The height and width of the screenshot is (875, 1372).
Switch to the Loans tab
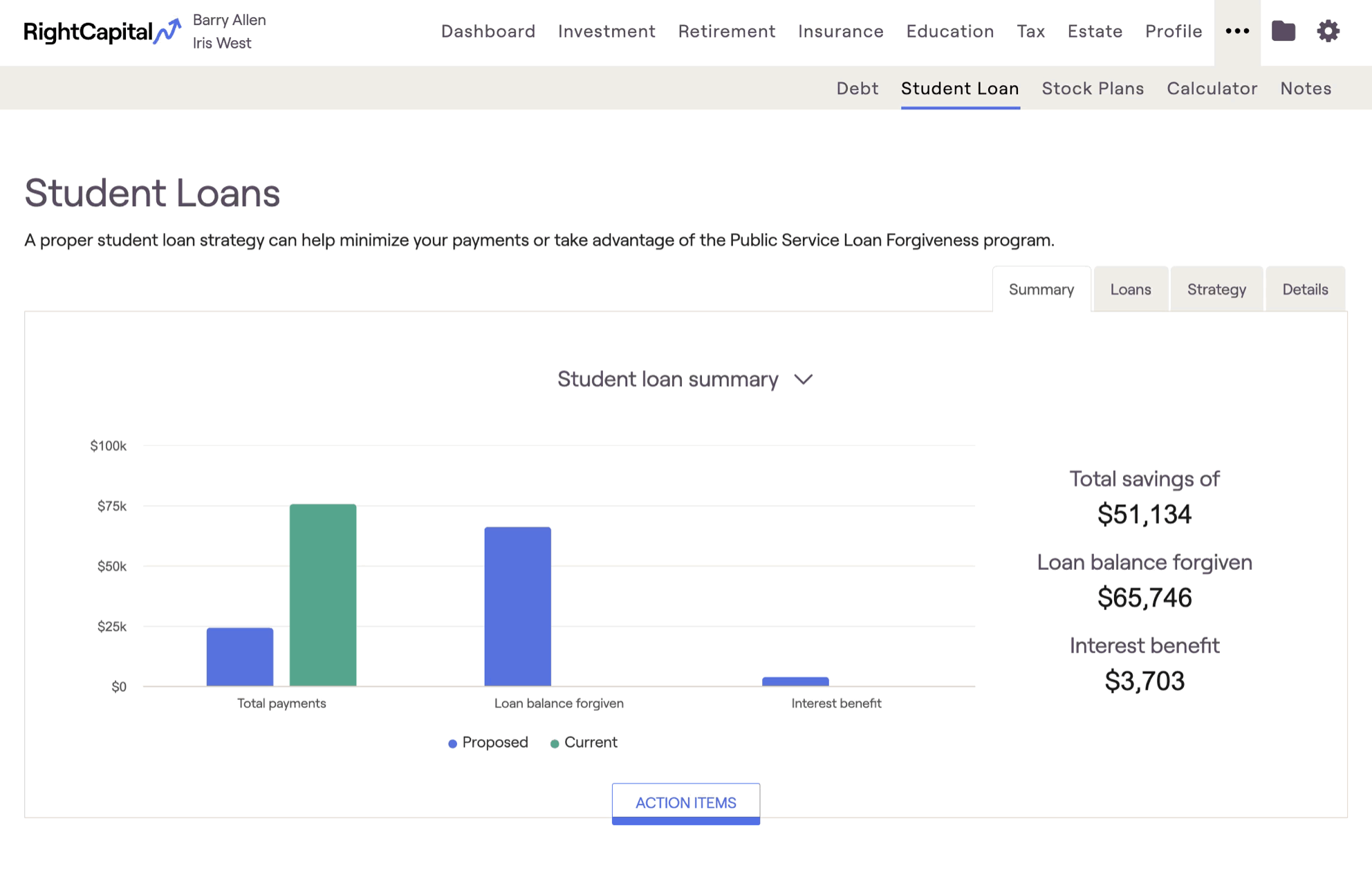(x=1131, y=289)
